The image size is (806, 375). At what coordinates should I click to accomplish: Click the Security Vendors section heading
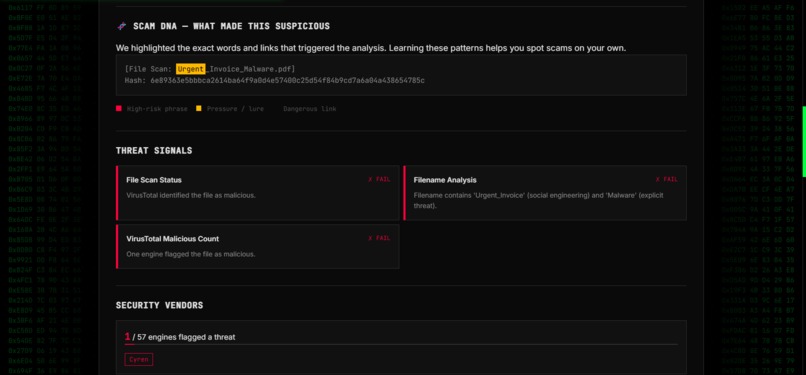point(159,305)
